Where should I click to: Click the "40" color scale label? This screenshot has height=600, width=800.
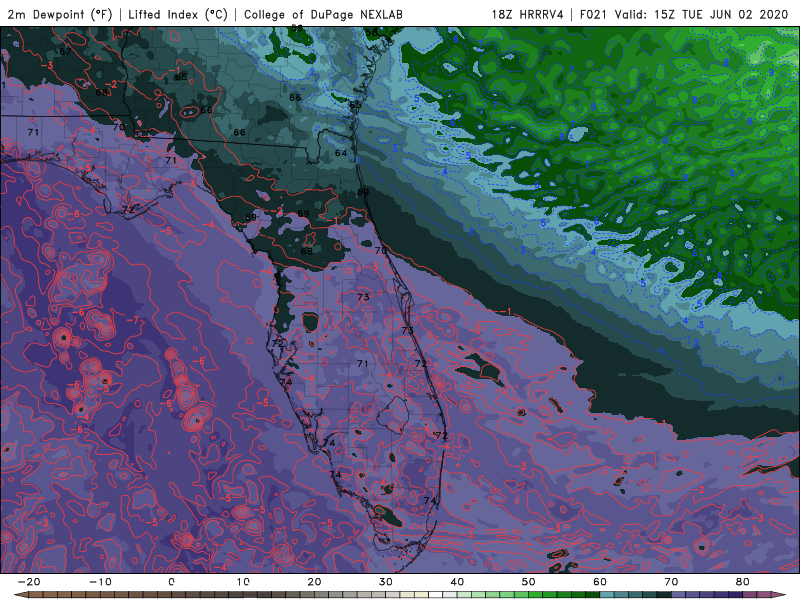point(457,582)
